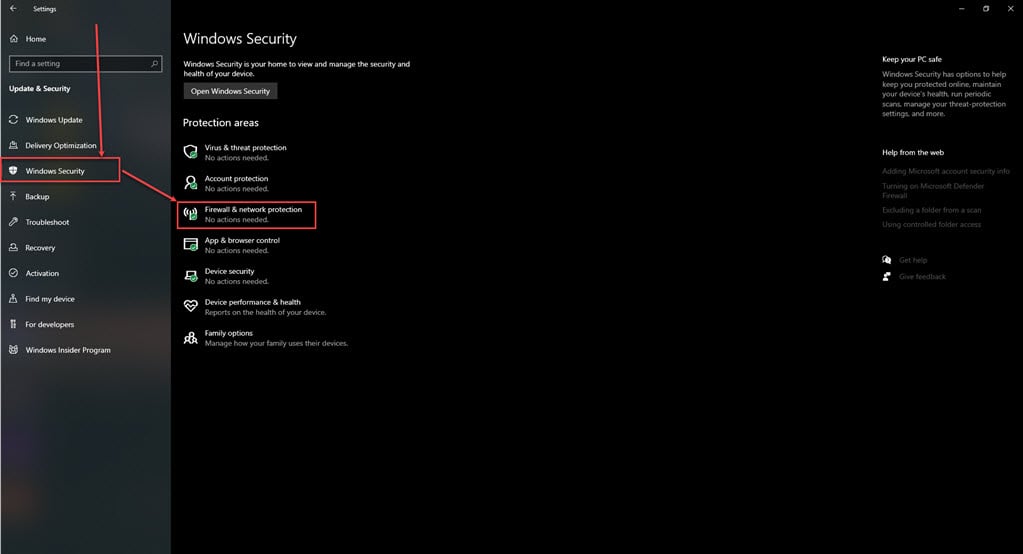Image resolution: width=1023 pixels, height=554 pixels.
Task: Click the Family options people icon
Action: pyautogui.click(x=191, y=337)
